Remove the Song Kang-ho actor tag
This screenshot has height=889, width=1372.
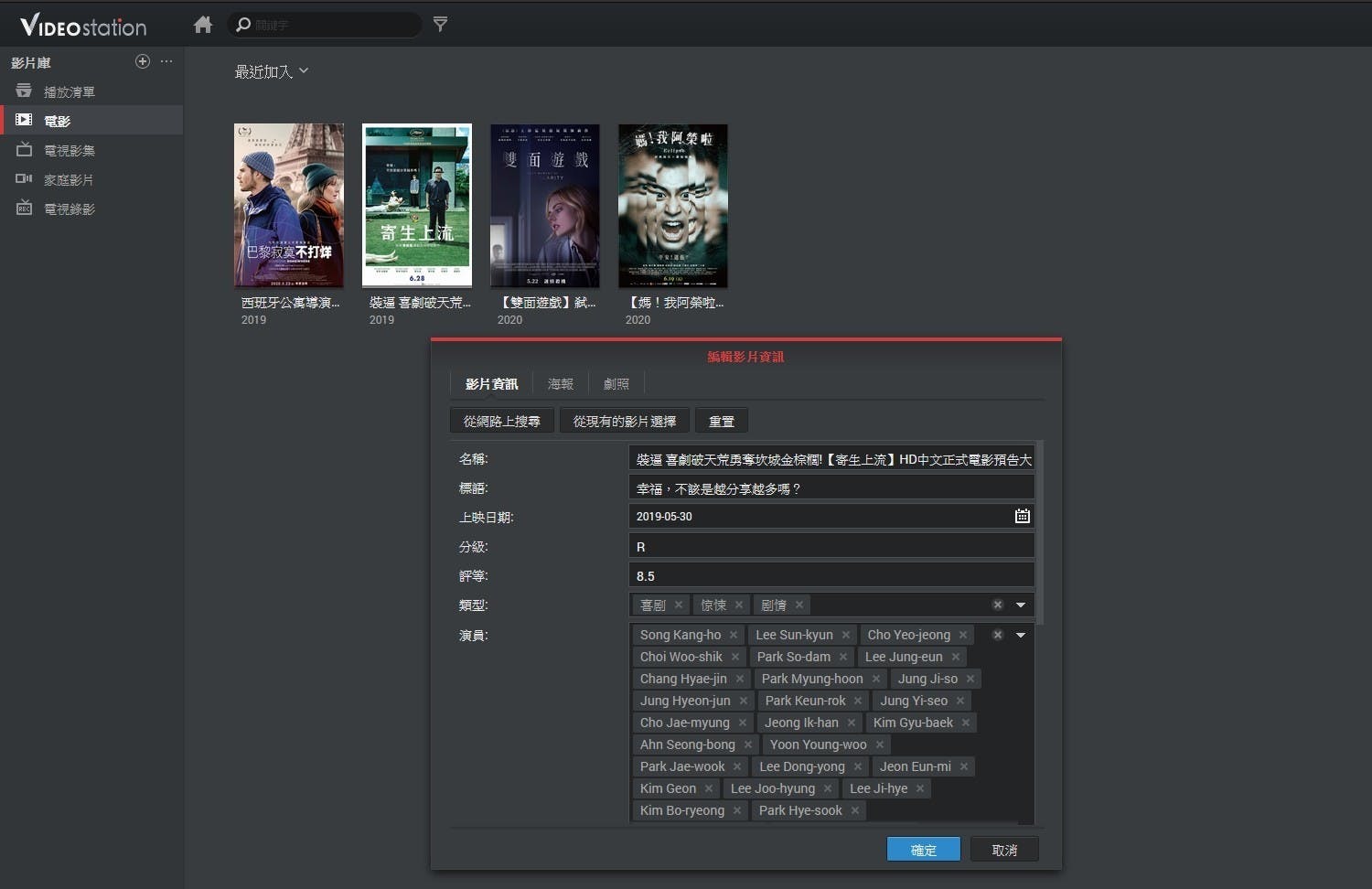coord(734,635)
